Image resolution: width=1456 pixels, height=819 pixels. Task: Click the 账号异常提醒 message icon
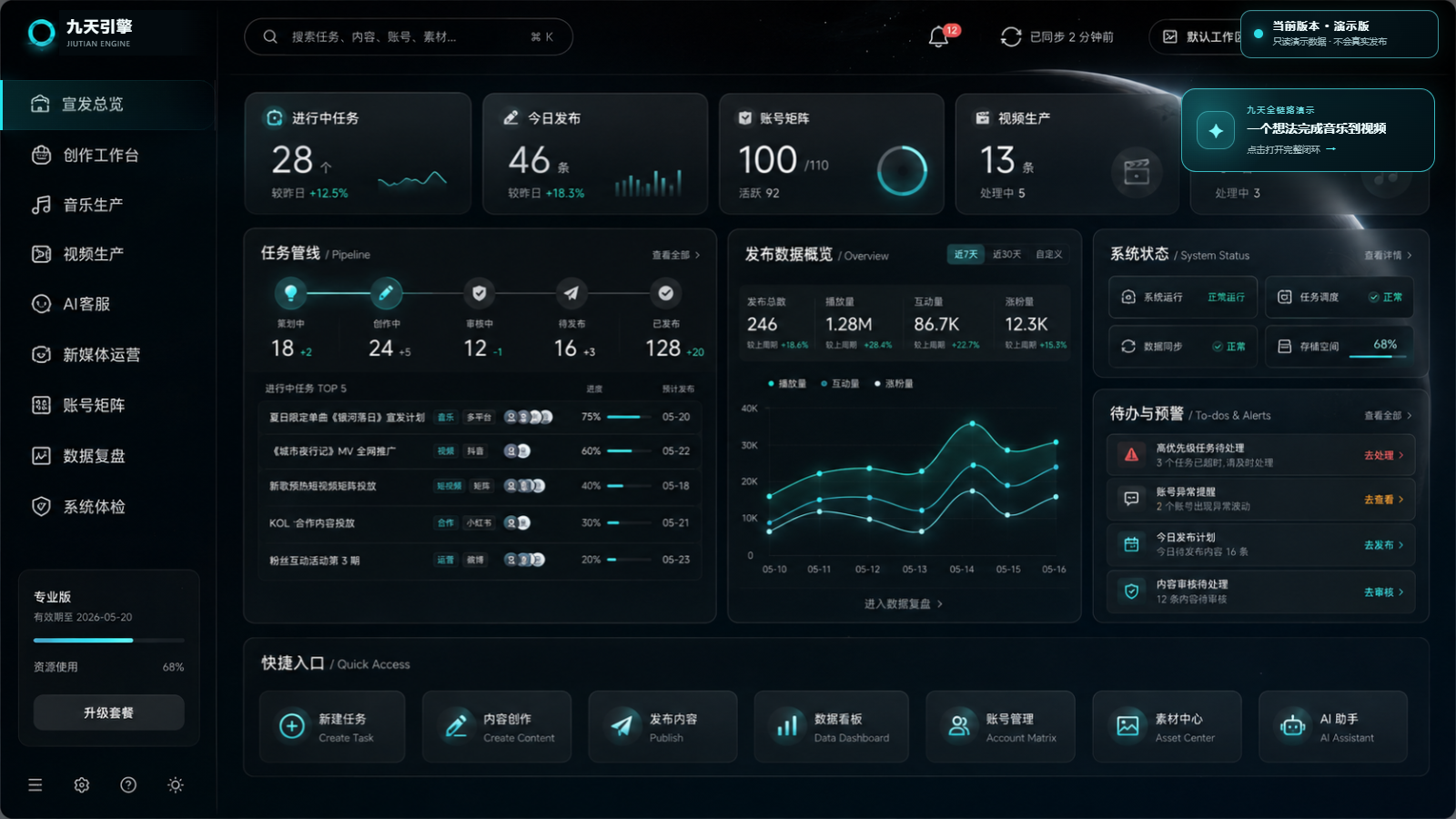tap(1131, 499)
